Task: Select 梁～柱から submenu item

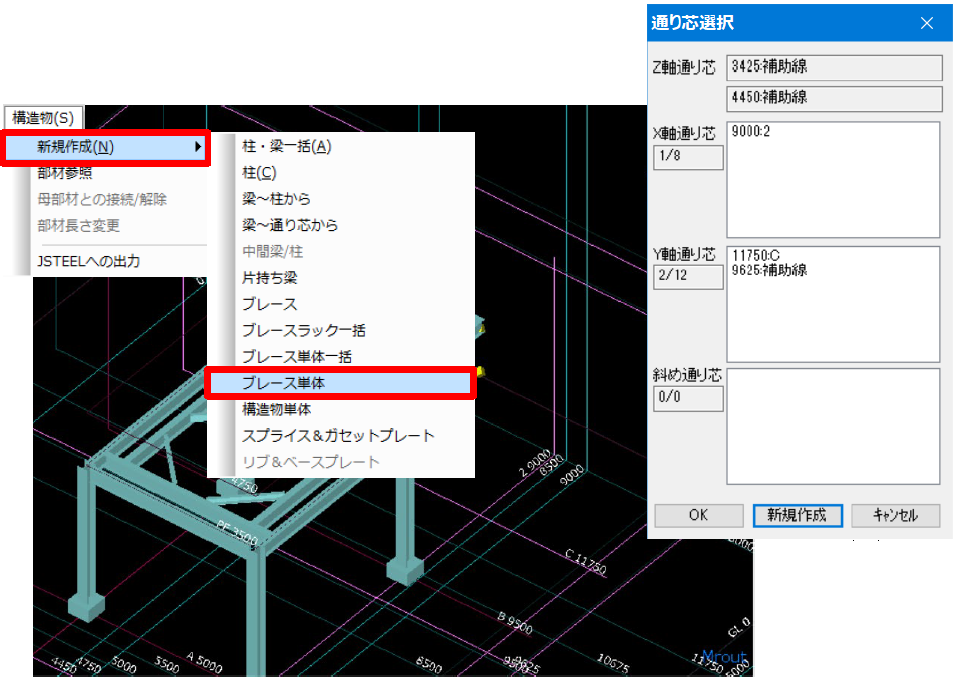Action: [x=276, y=199]
